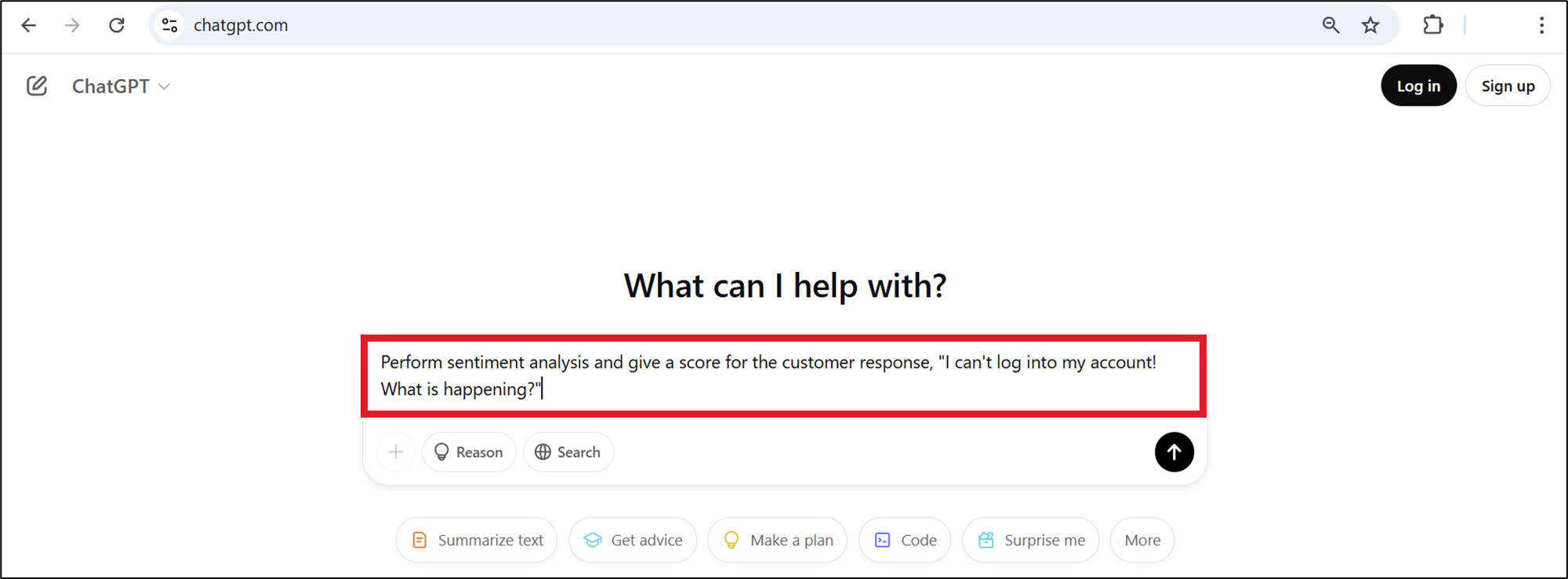Open the browser three-dot menu
Image resolution: width=1568 pixels, height=579 pixels.
pos(1541,25)
